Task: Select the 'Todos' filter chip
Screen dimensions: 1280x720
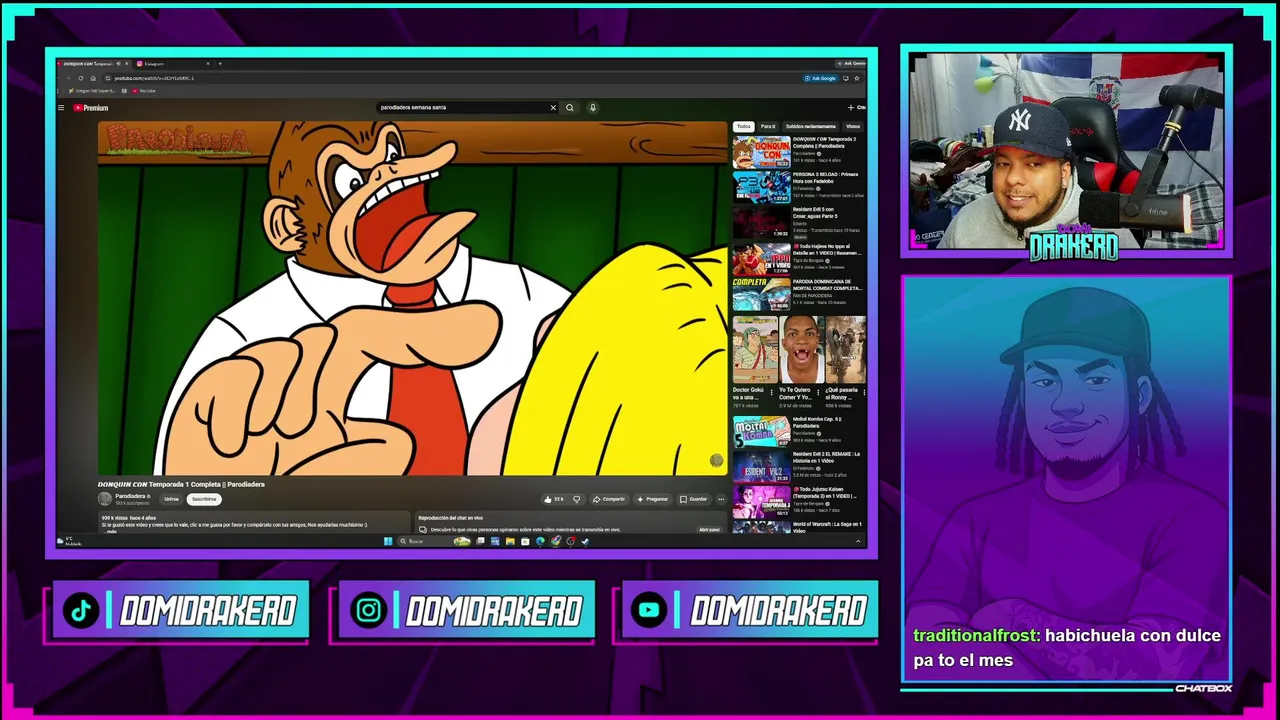Action: point(743,127)
